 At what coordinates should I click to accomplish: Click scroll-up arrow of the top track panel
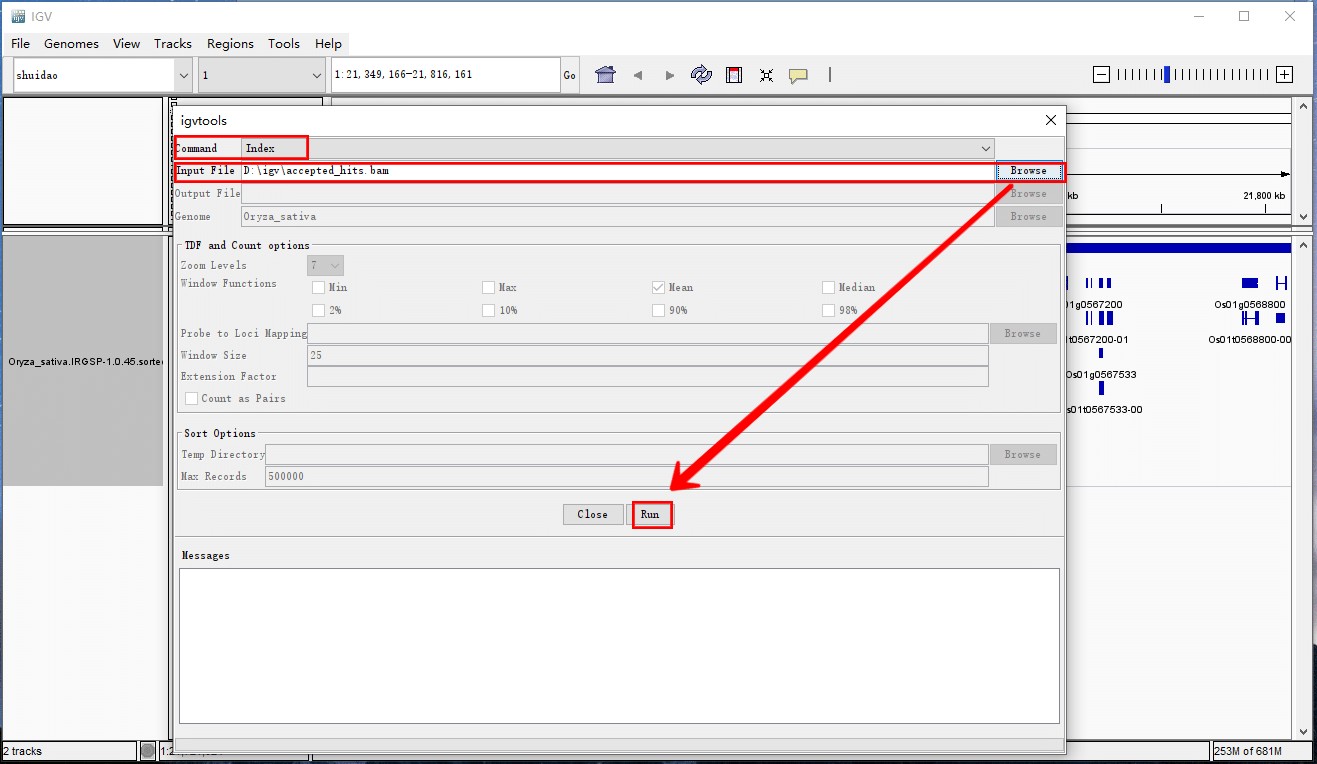1302,104
